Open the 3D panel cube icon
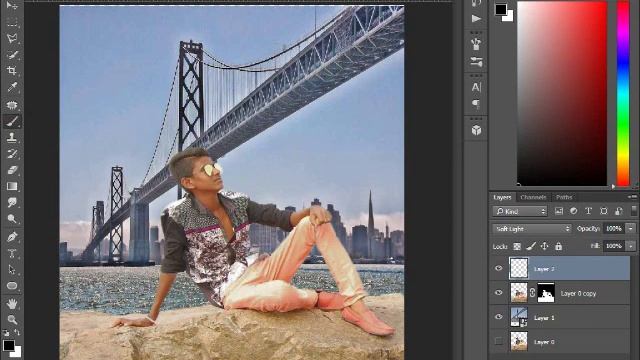Screen dimensions: 640x360 pos(476,130)
